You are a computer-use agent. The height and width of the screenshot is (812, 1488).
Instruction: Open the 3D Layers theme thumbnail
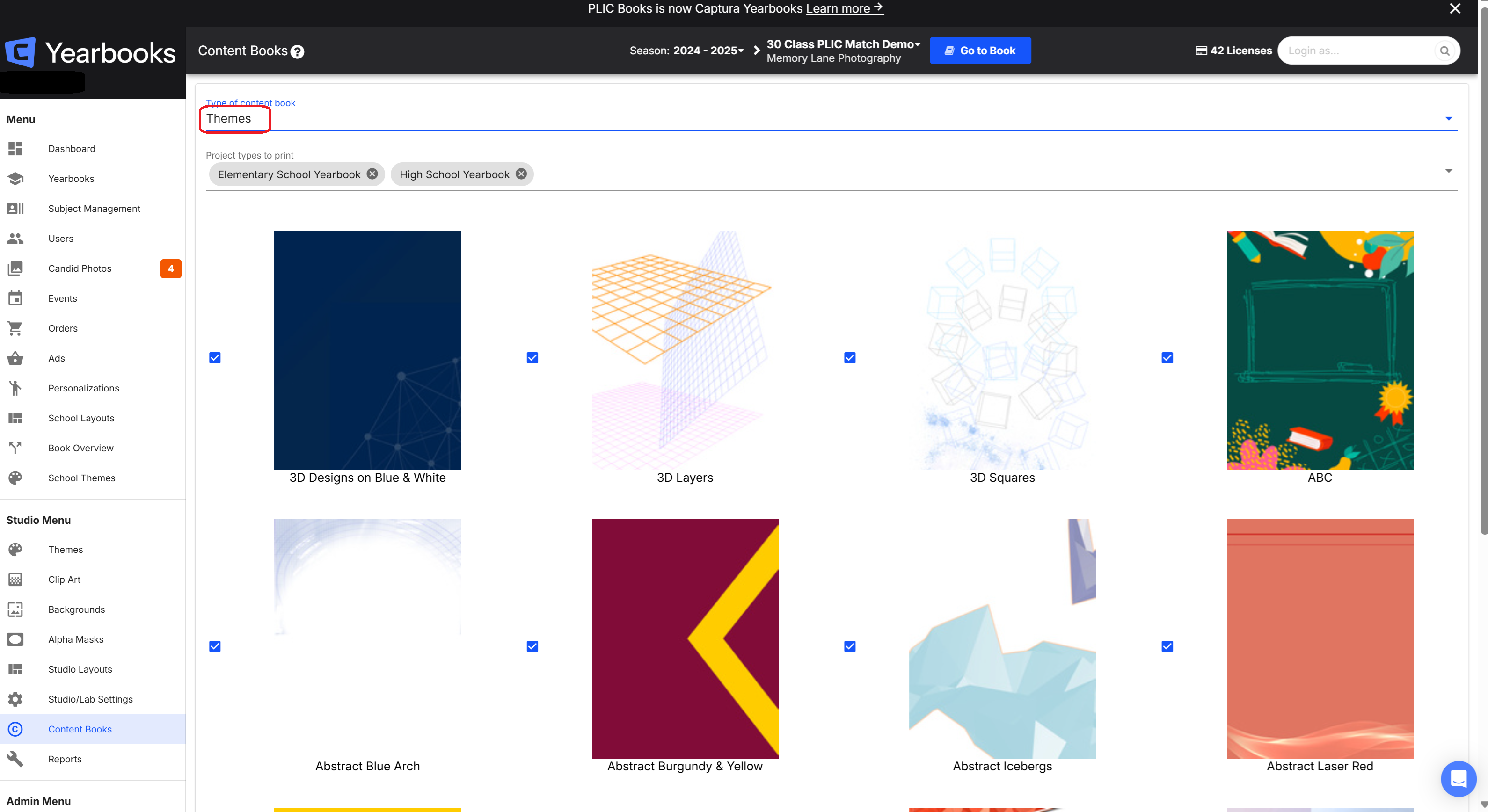685,350
